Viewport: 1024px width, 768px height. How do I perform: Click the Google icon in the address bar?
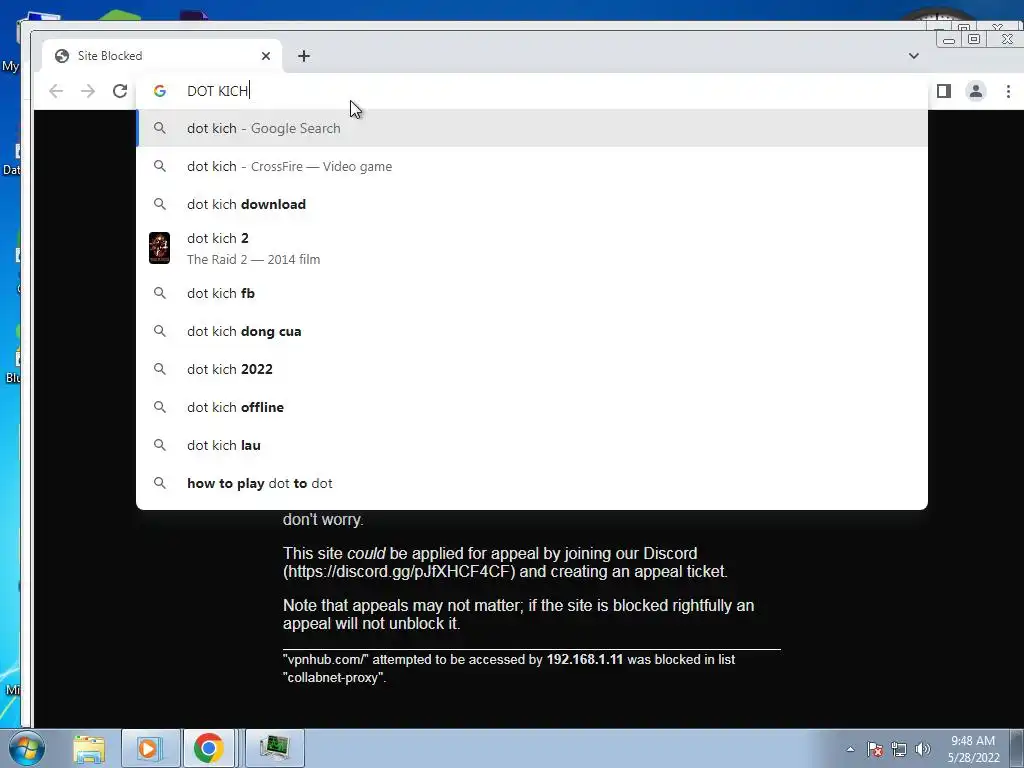coord(160,91)
